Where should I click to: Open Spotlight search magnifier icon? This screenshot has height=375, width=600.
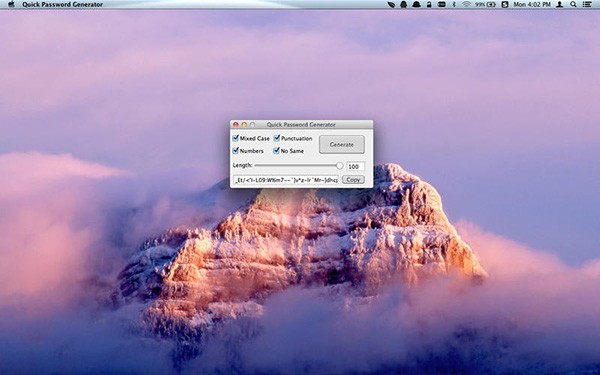pos(573,5)
